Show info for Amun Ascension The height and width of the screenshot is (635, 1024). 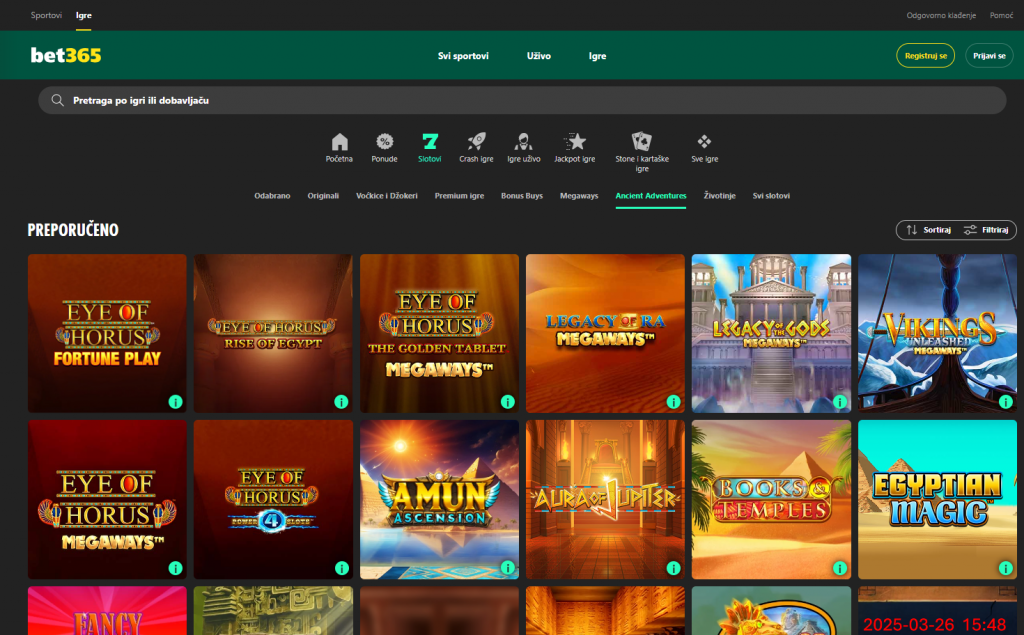507,568
